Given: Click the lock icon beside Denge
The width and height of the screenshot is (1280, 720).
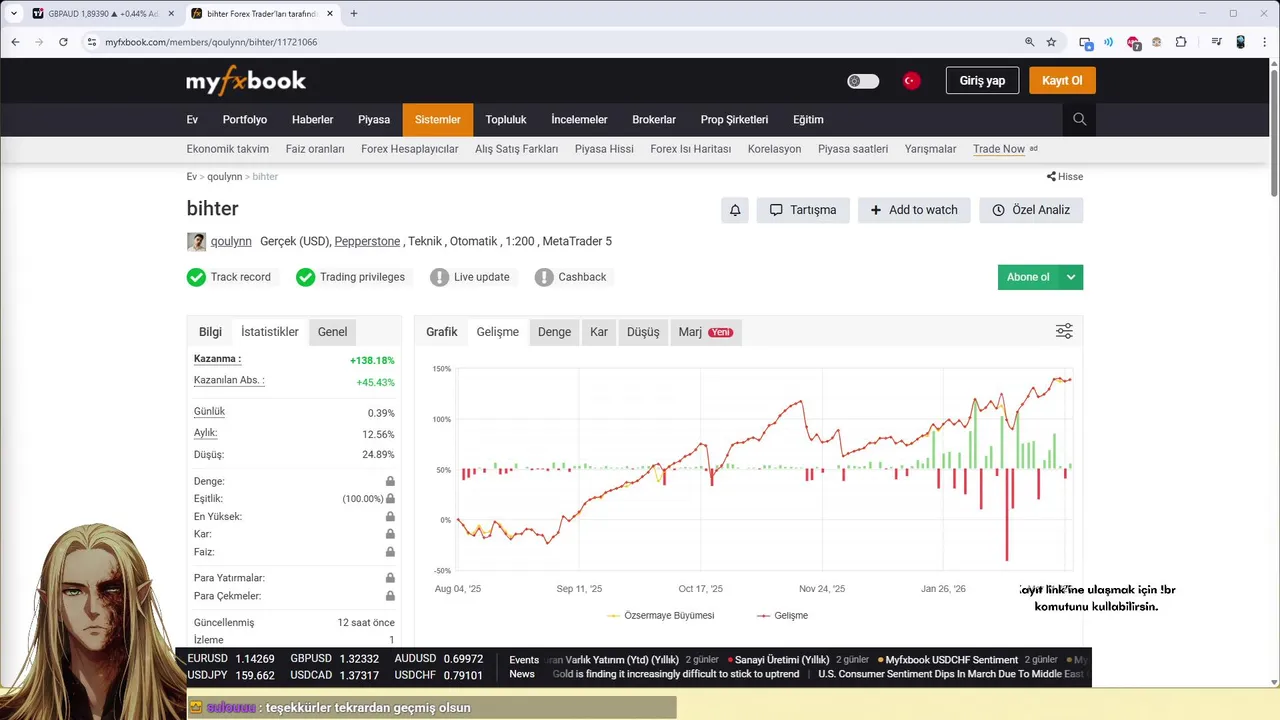Looking at the screenshot, I should (x=390, y=481).
